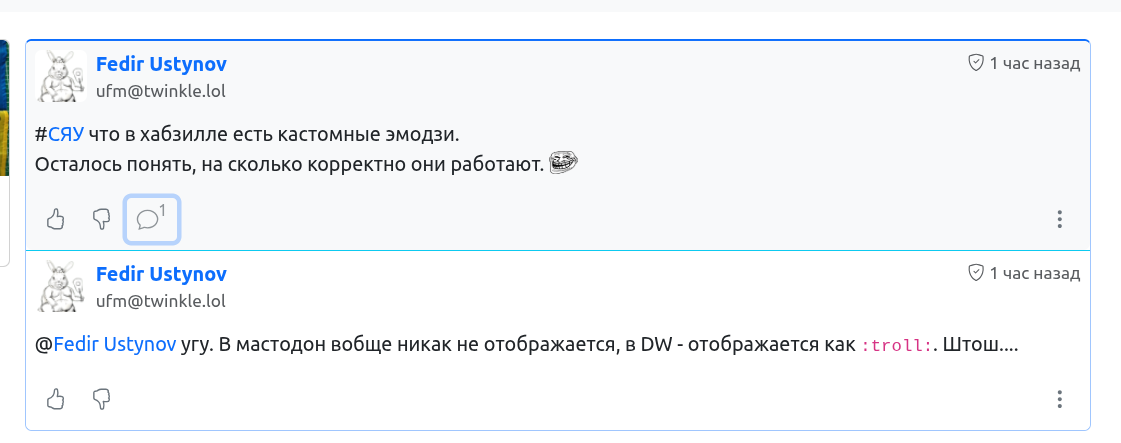Click the troll face emoji in the post
This screenshot has height=443, width=1121.
(565, 163)
